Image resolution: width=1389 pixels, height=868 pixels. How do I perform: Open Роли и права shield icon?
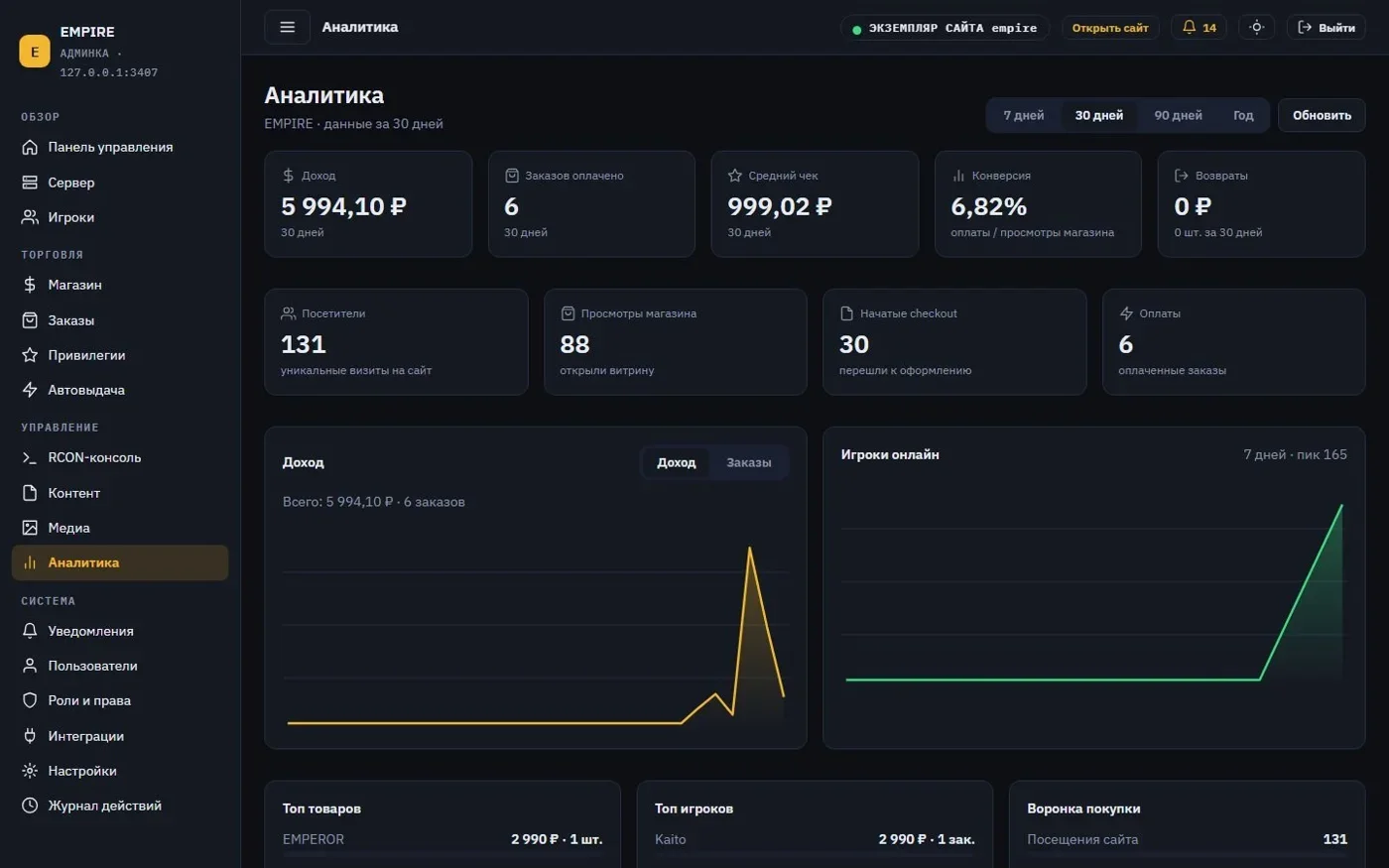(x=30, y=700)
